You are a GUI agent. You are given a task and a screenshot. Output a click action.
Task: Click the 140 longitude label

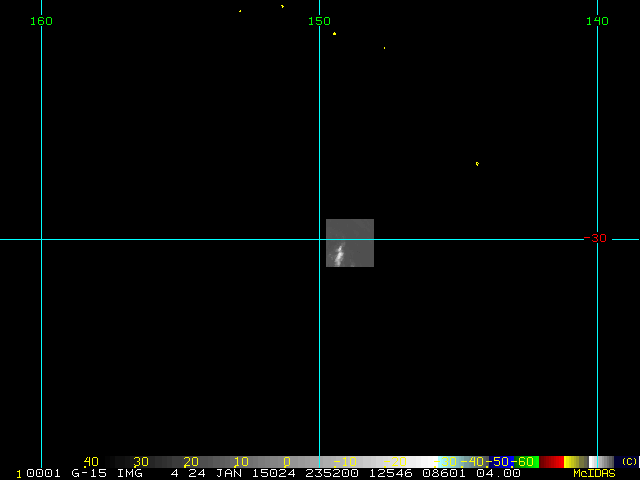597,21
